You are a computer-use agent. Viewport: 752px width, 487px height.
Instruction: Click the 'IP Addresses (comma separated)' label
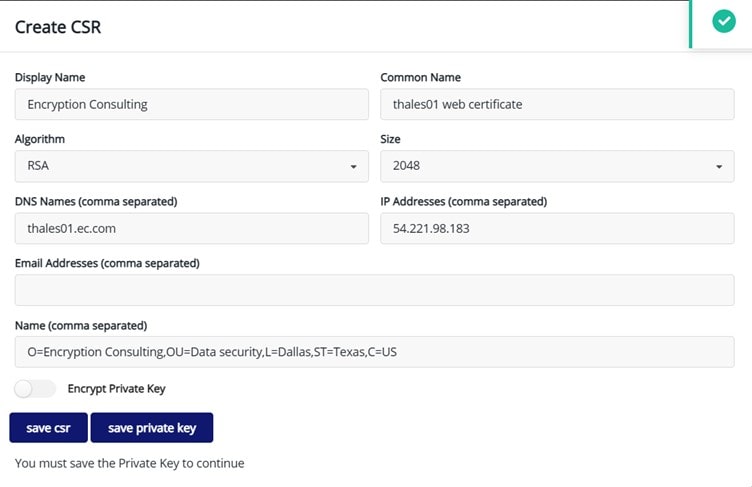pos(463,201)
